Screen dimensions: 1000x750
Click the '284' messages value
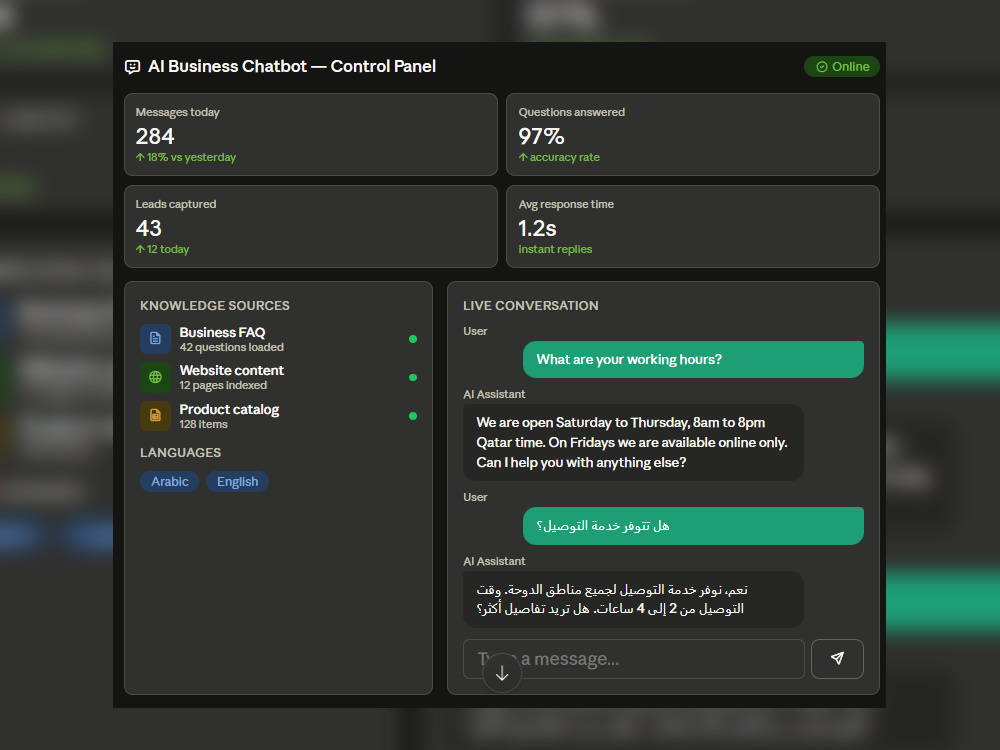click(x=155, y=136)
